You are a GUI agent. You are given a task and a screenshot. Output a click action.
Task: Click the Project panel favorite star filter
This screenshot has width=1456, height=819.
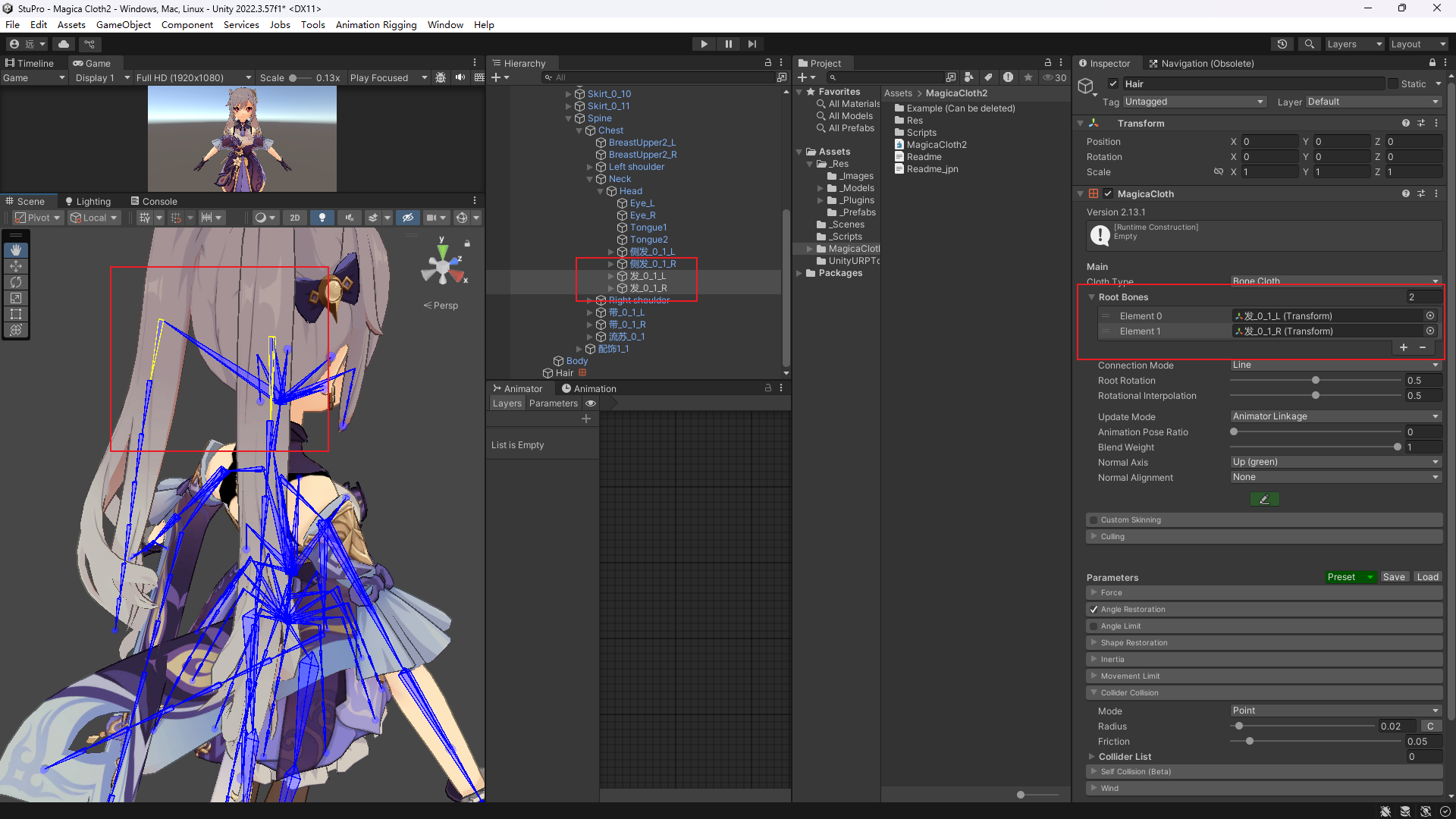[x=1028, y=77]
